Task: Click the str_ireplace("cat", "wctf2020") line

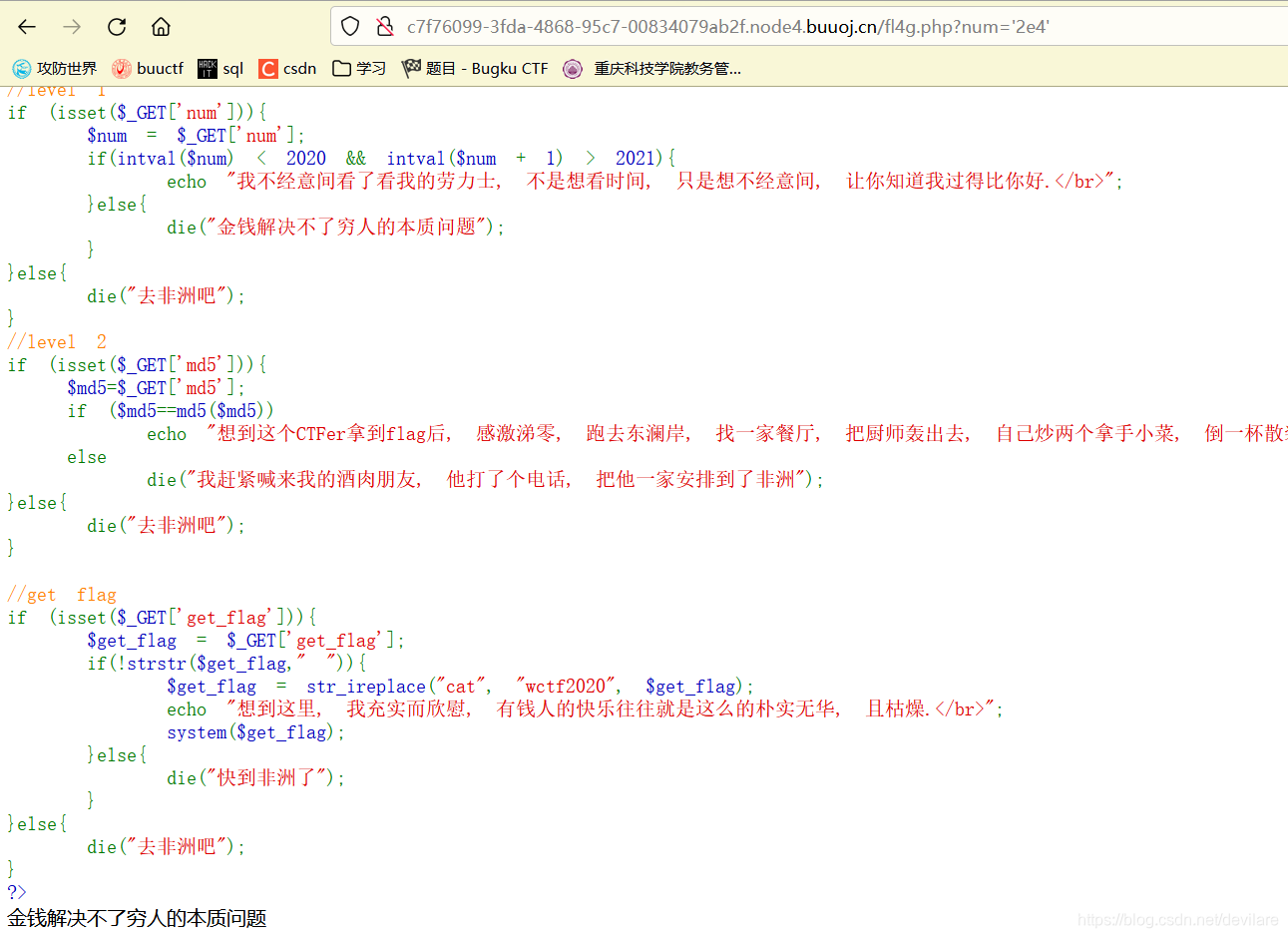Action: (x=460, y=686)
